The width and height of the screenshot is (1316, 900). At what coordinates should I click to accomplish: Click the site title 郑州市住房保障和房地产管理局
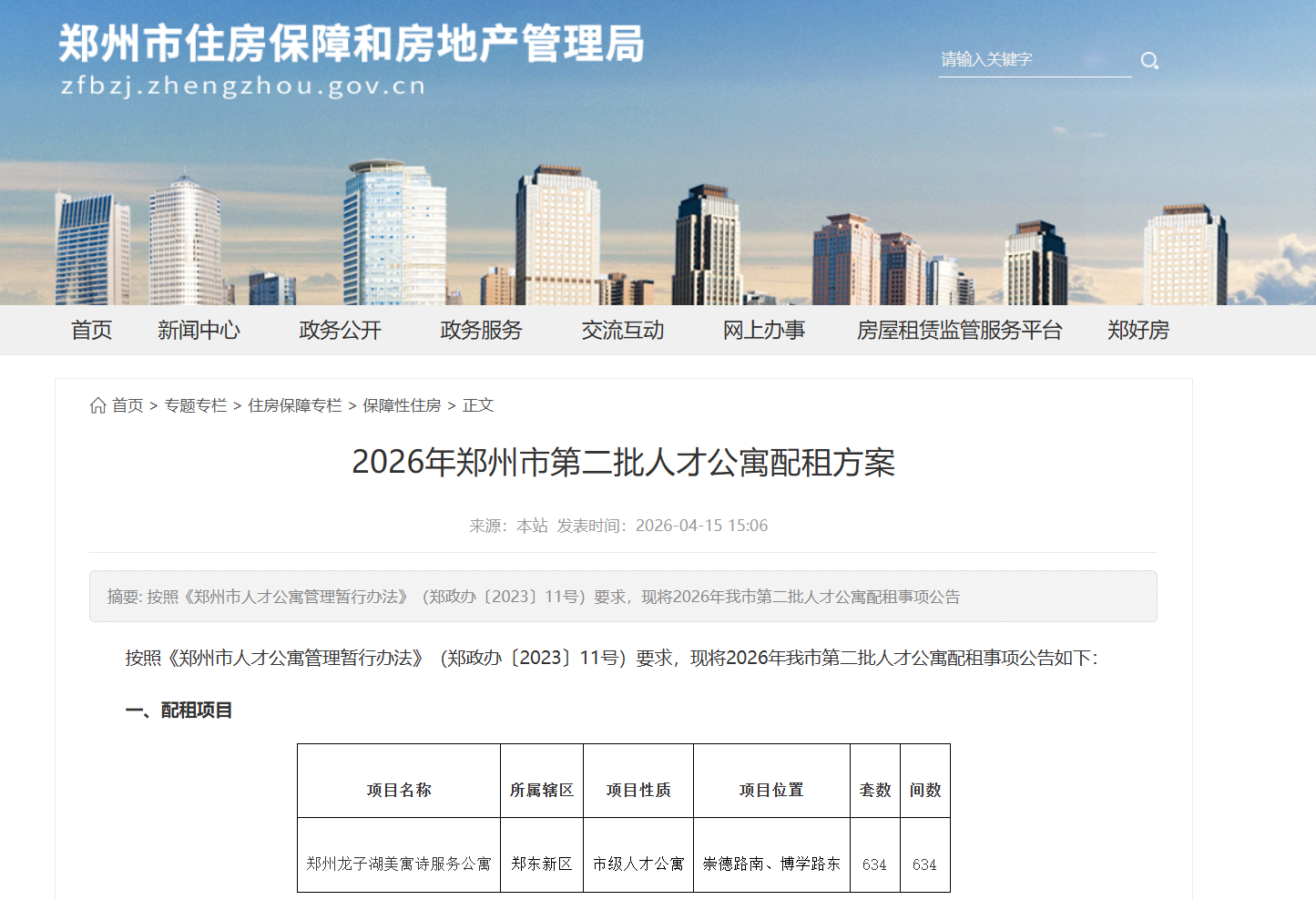point(352,44)
